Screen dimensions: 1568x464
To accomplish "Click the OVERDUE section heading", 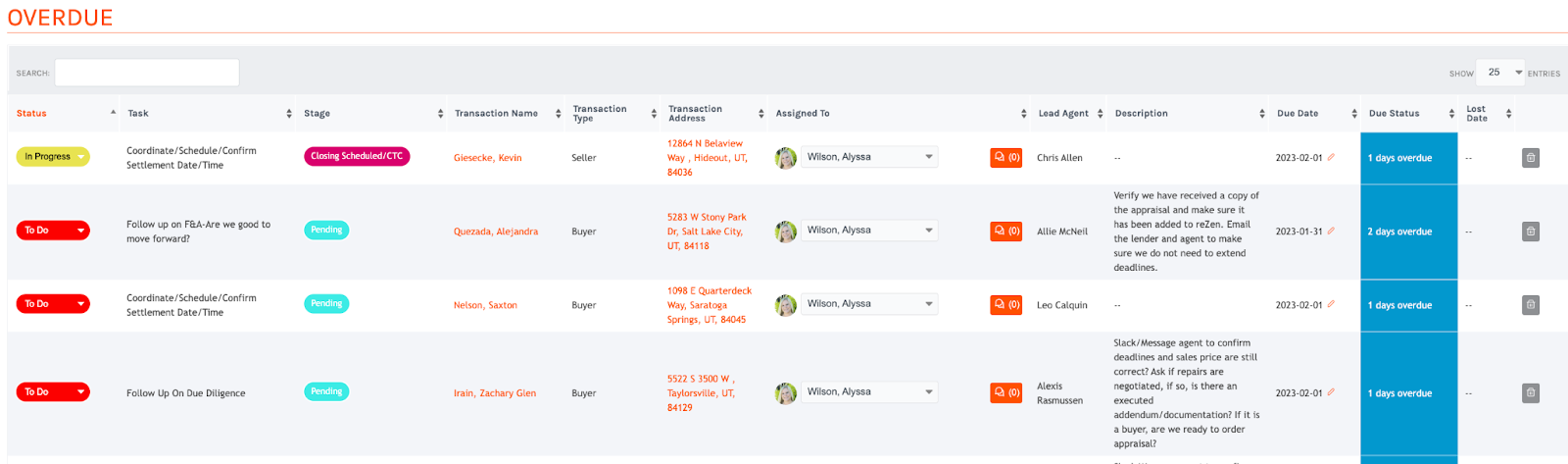I will point(60,18).
